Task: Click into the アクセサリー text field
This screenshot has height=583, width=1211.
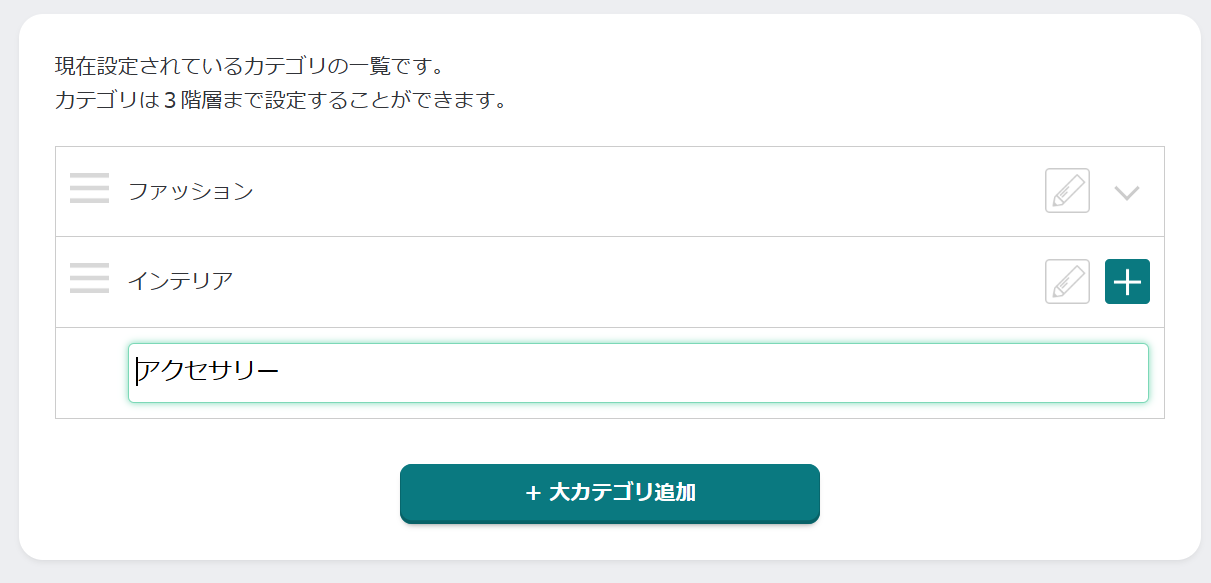Action: point(638,372)
